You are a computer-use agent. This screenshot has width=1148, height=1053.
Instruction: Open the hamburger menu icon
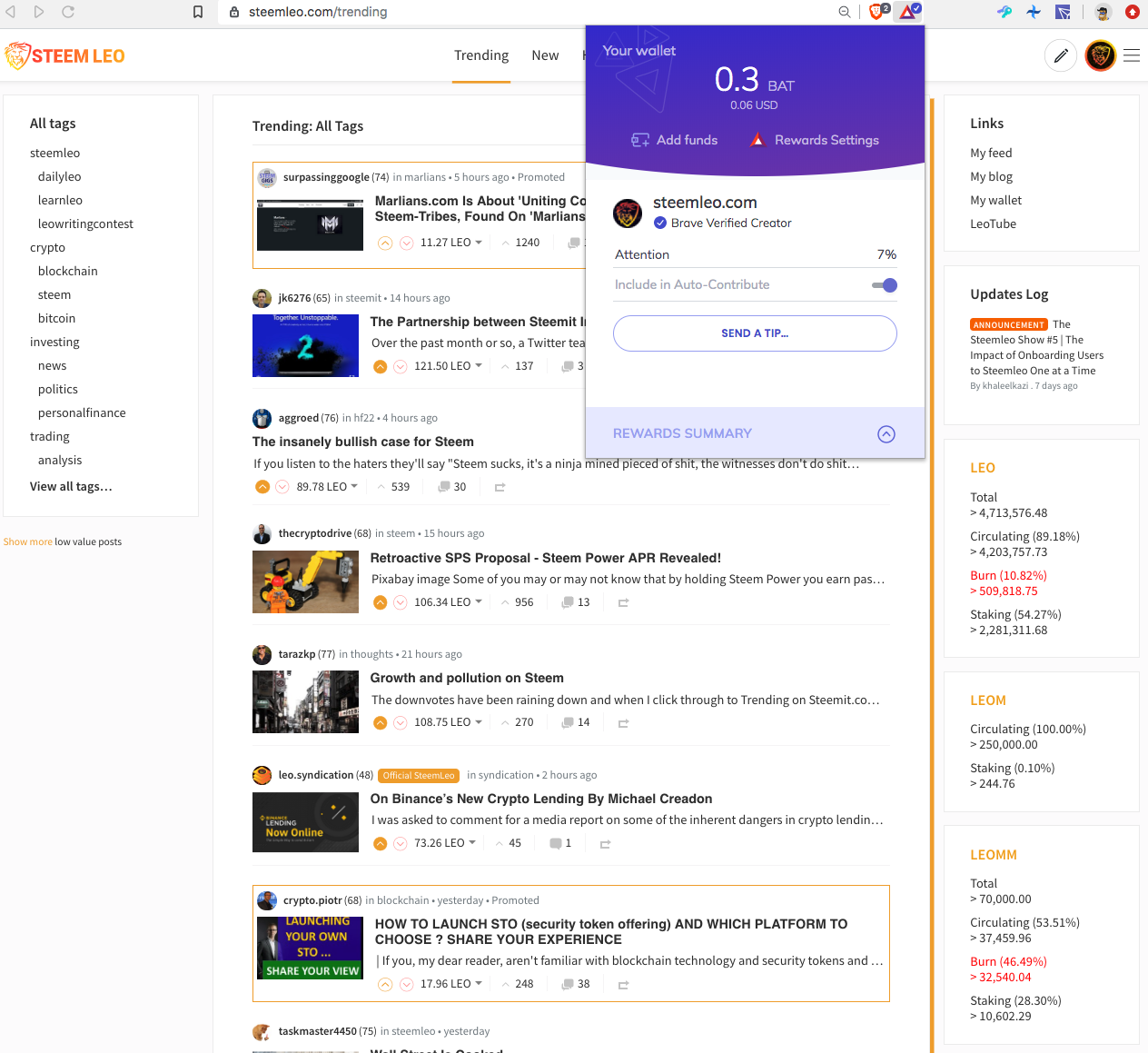(x=1132, y=55)
